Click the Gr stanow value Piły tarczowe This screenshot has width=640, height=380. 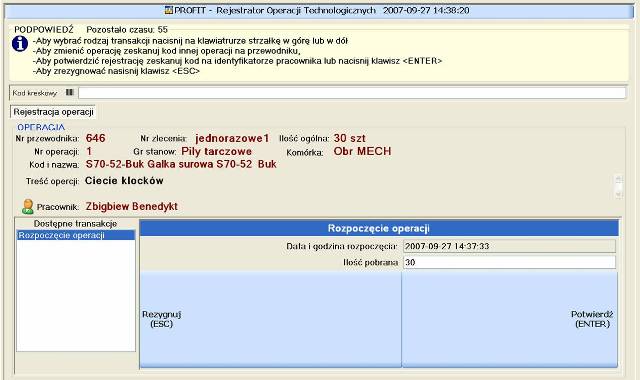(x=216, y=151)
